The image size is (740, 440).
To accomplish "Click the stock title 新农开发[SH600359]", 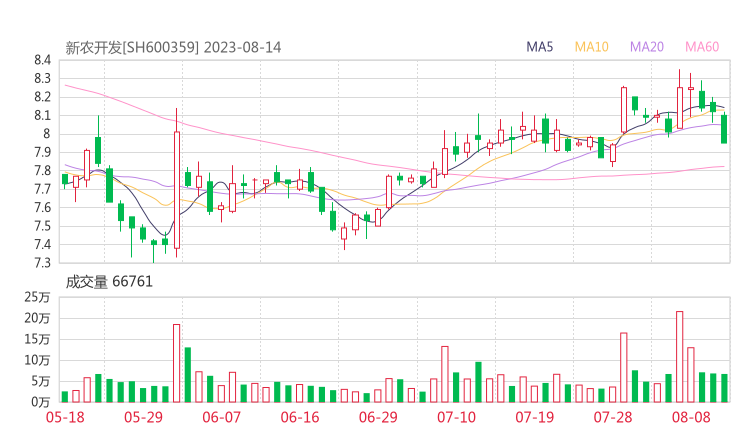I will tap(132, 48).
